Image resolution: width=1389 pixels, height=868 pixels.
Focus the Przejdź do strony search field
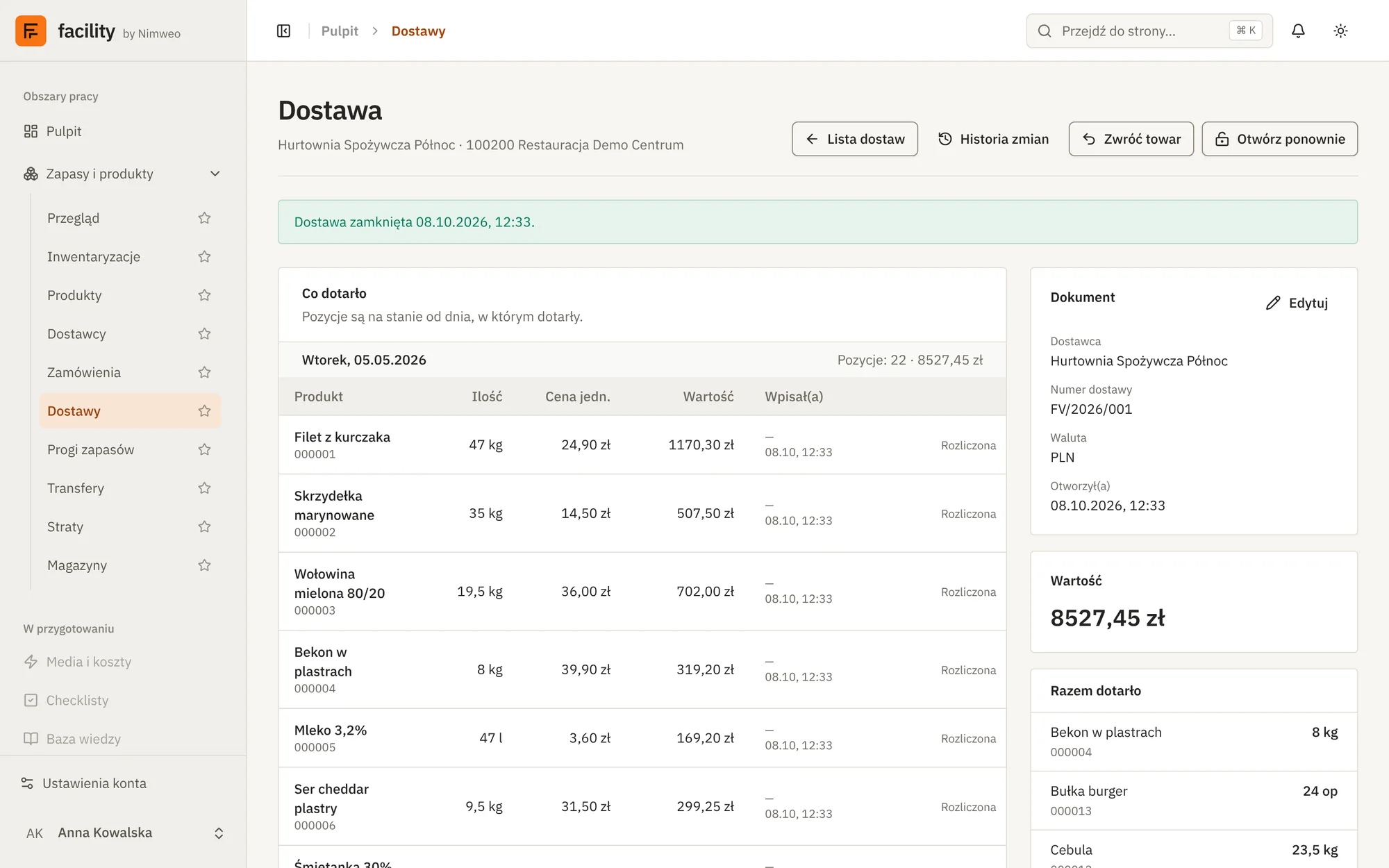(x=1149, y=31)
